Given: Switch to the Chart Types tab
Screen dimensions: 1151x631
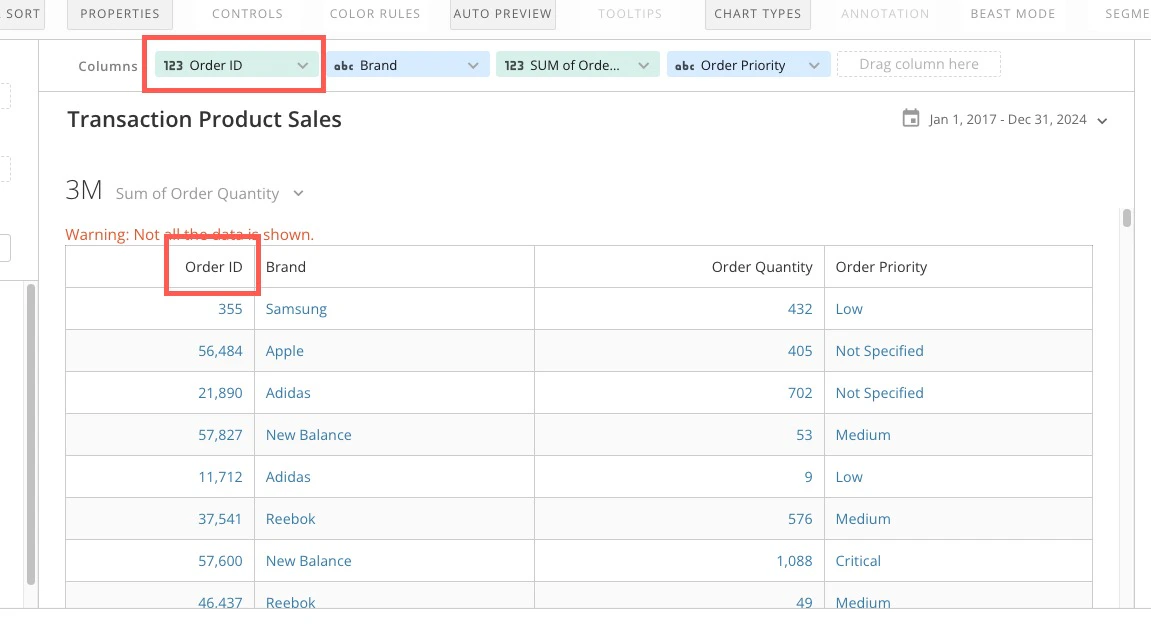Looking at the screenshot, I should (758, 14).
